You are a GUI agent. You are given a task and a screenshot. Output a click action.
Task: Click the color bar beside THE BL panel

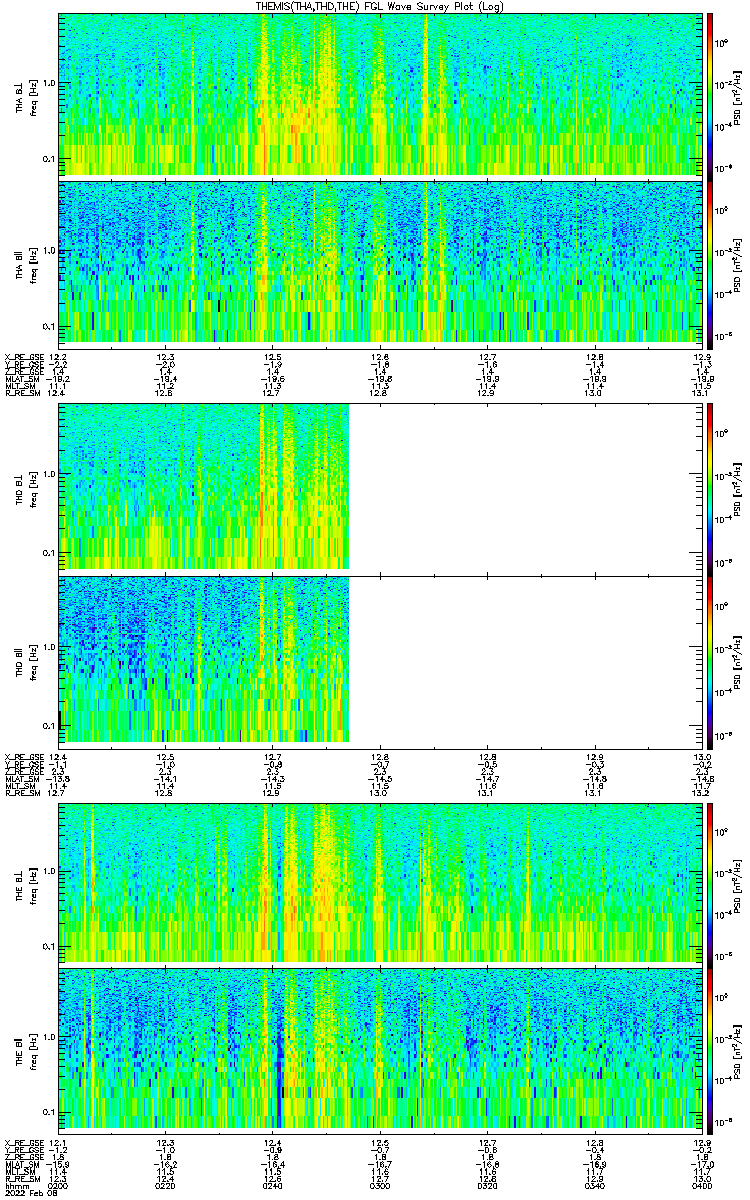pyautogui.click(x=710, y=883)
